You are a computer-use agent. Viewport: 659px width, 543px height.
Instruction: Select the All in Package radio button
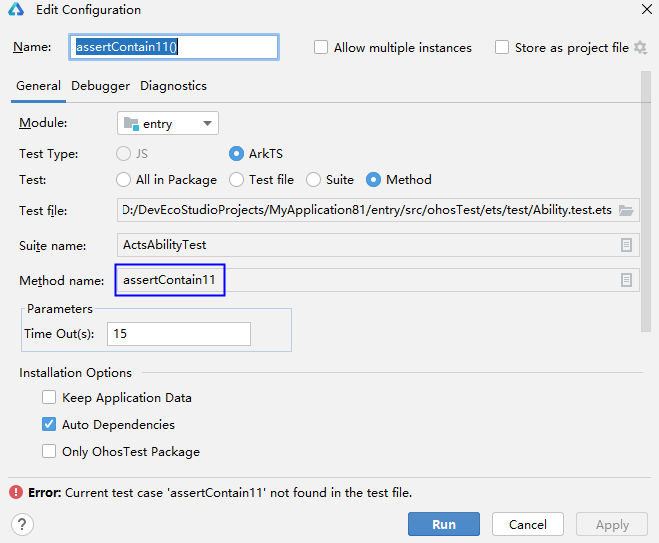click(123, 180)
